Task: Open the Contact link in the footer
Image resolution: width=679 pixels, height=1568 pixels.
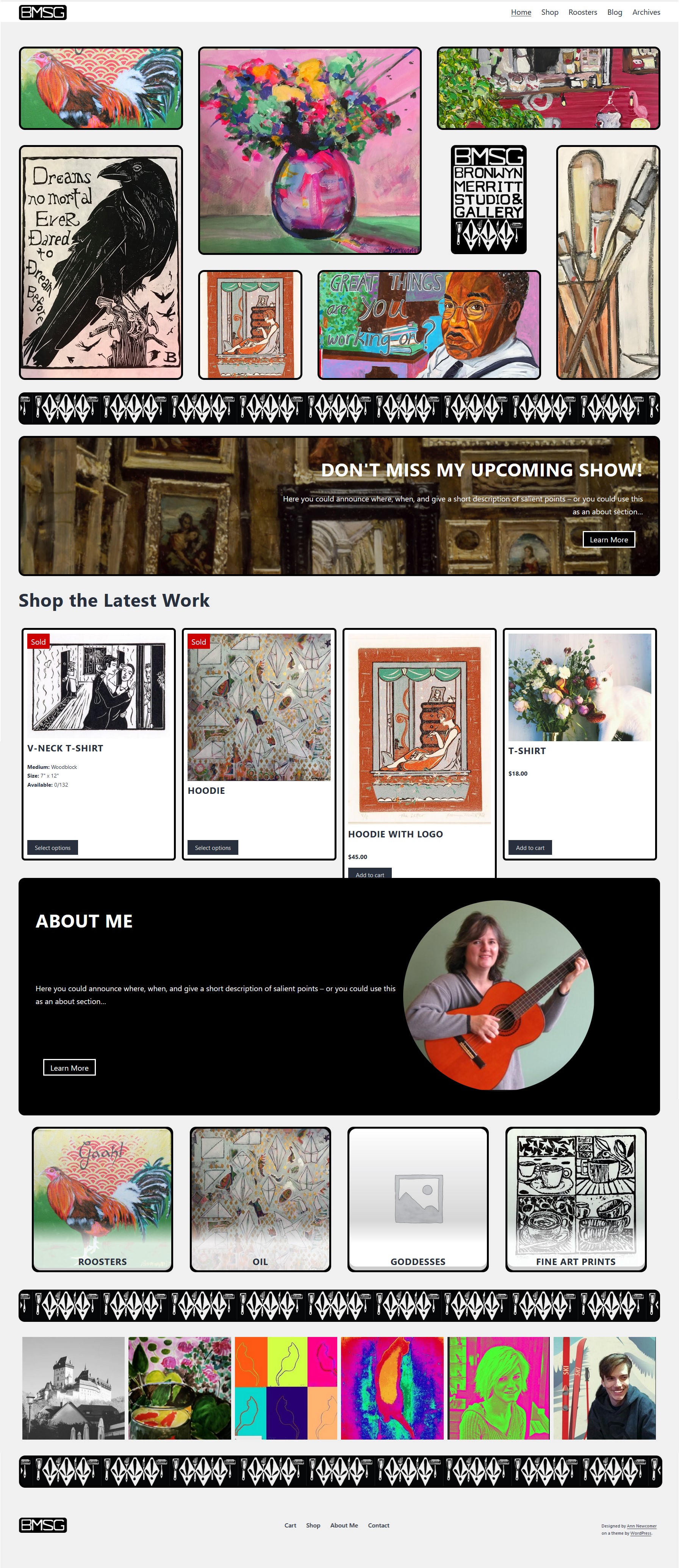Action: [378, 1525]
